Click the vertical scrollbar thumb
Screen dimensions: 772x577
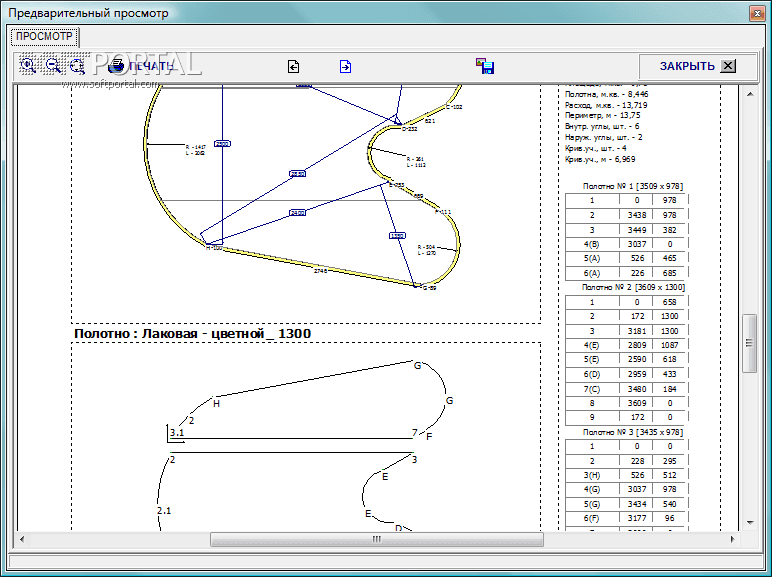(749, 341)
